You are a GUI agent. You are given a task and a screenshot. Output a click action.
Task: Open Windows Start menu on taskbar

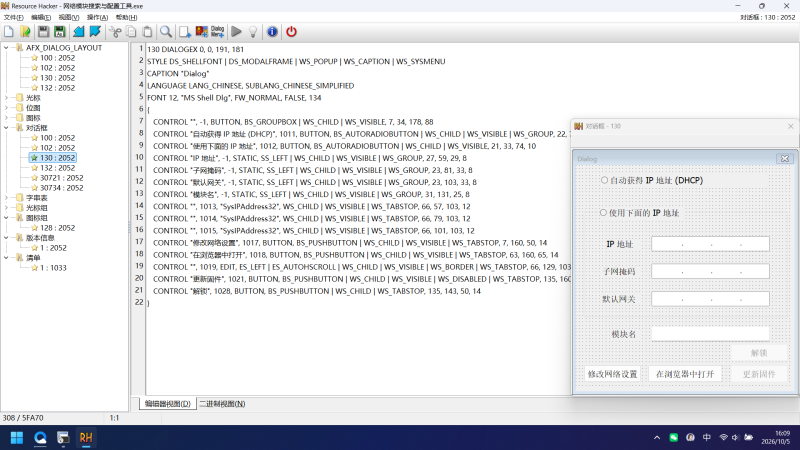(x=17, y=438)
